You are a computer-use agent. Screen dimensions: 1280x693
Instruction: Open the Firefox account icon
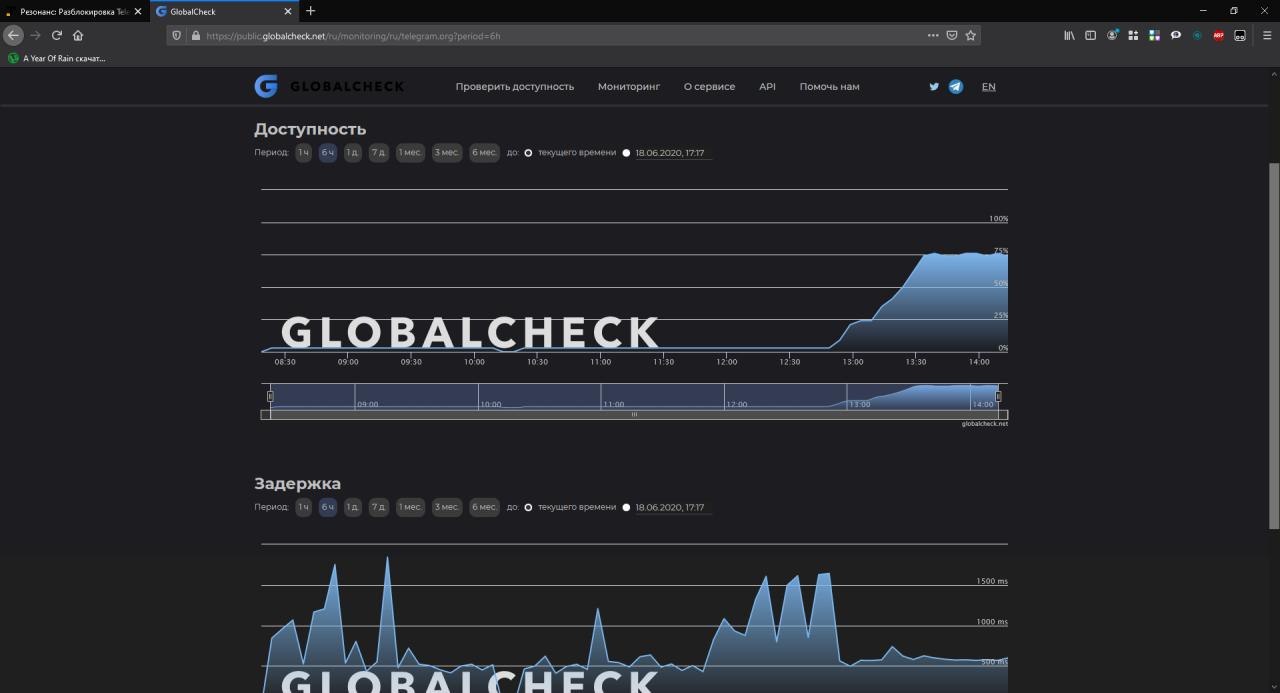pos(1112,35)
